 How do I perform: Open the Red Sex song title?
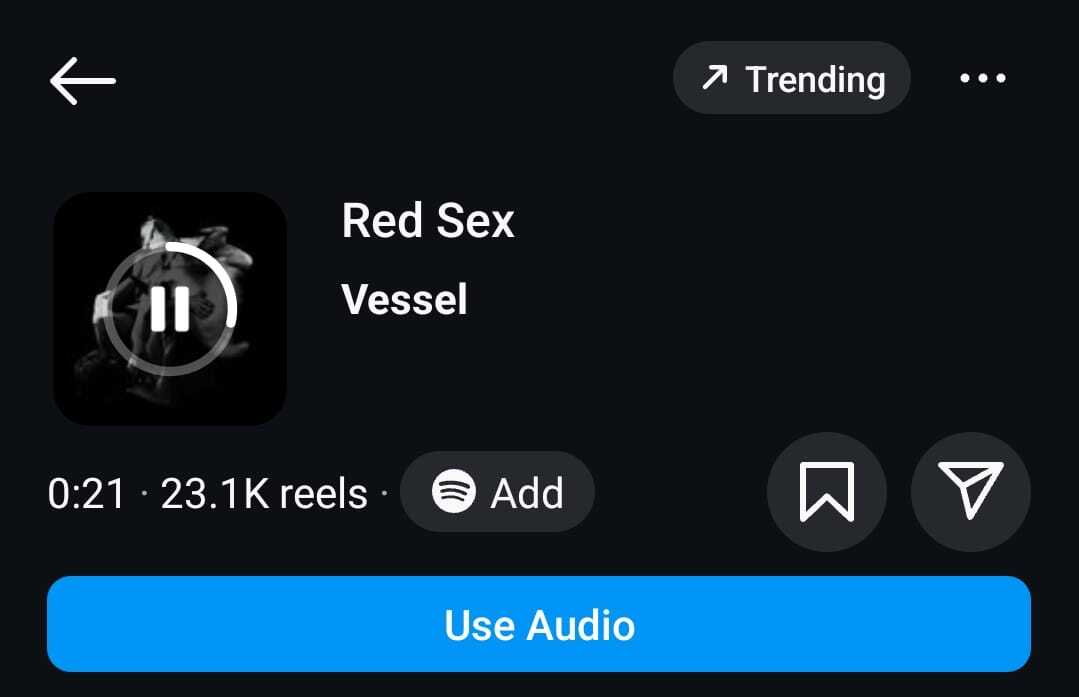click(x=428, y=221)
